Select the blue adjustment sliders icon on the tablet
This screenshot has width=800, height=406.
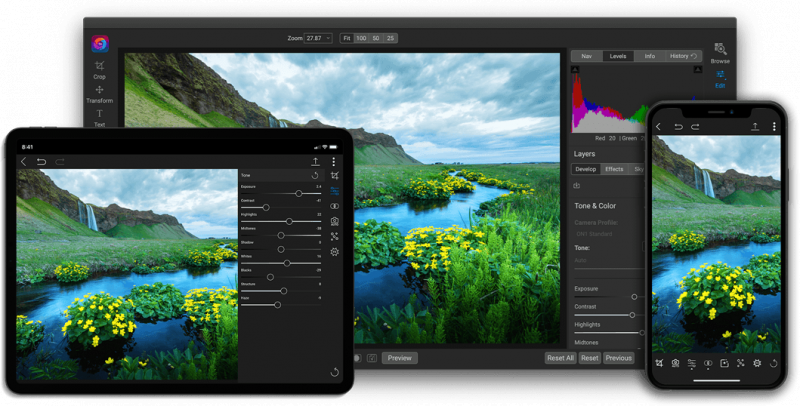pos(335,191)
